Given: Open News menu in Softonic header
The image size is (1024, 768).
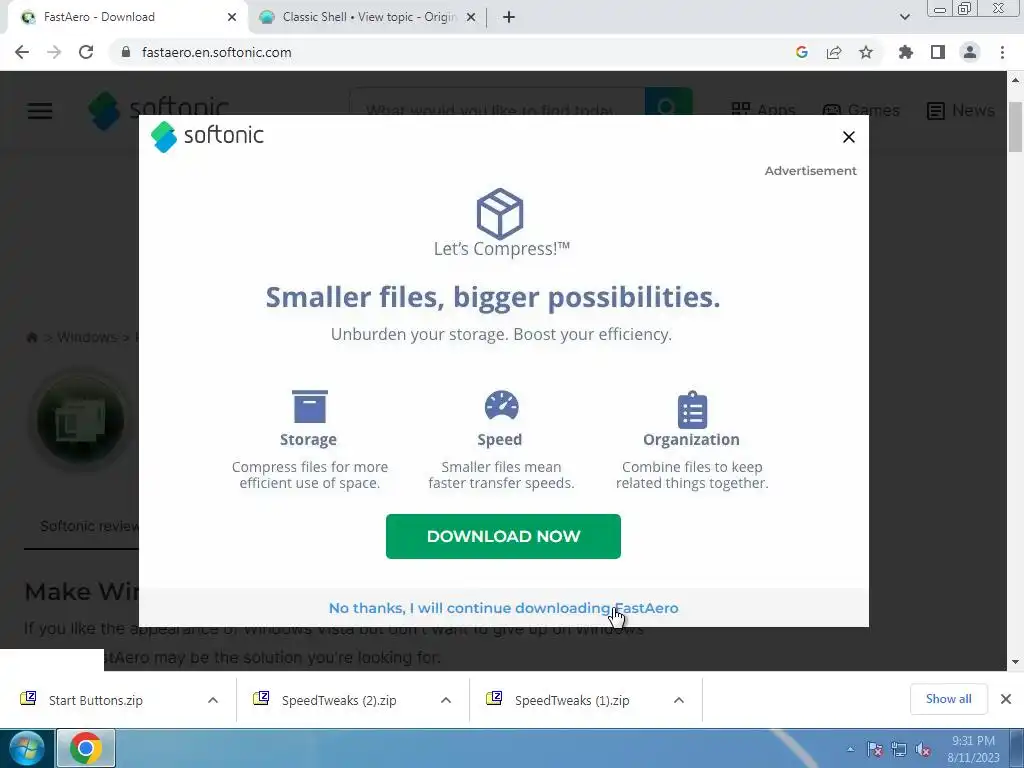Looking at the screenshot, I should (961, 110).
